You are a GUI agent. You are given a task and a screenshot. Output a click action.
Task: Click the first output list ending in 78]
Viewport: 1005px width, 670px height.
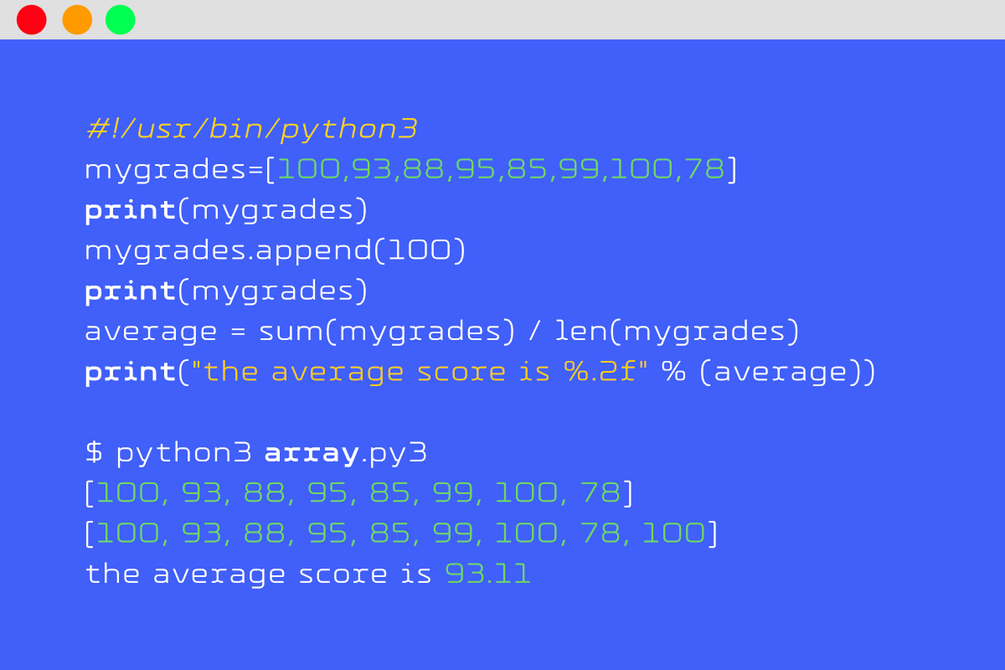tap(359, 493)
